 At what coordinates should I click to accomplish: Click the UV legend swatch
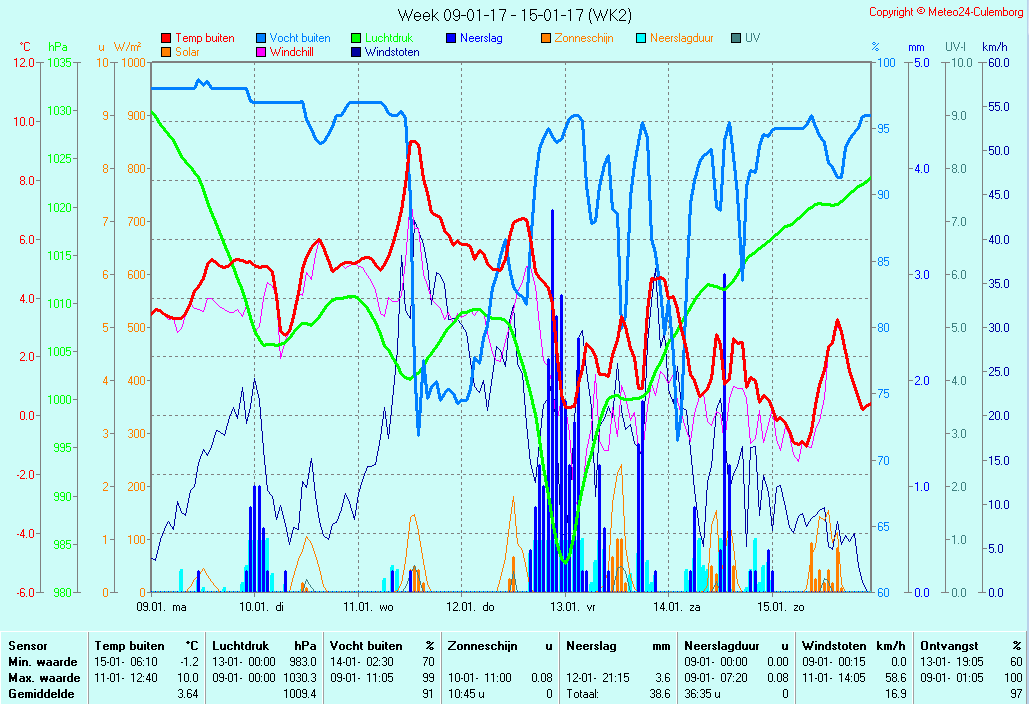[x=736, y=38]
